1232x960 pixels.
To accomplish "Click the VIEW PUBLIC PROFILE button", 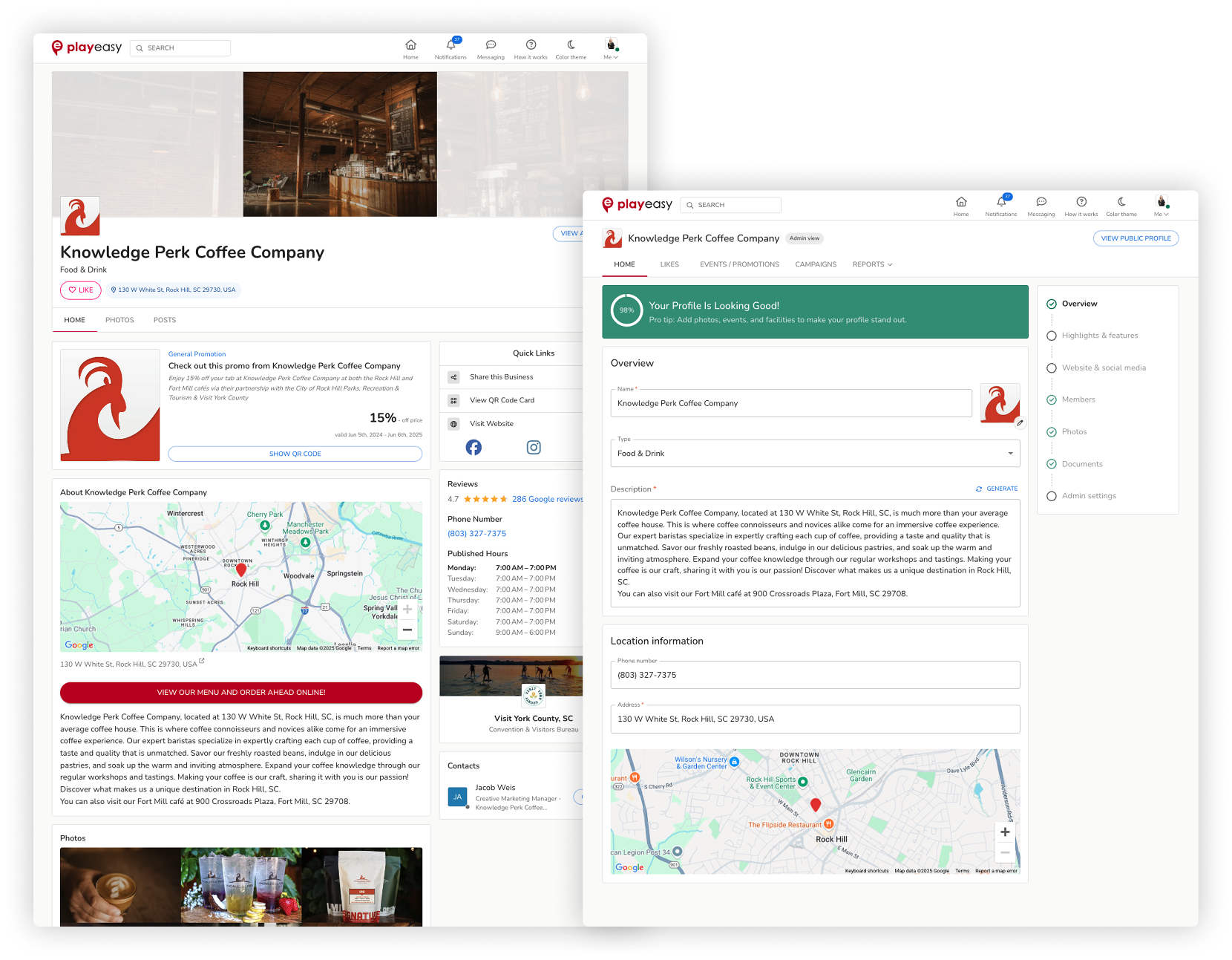I will pos(1136,238).
